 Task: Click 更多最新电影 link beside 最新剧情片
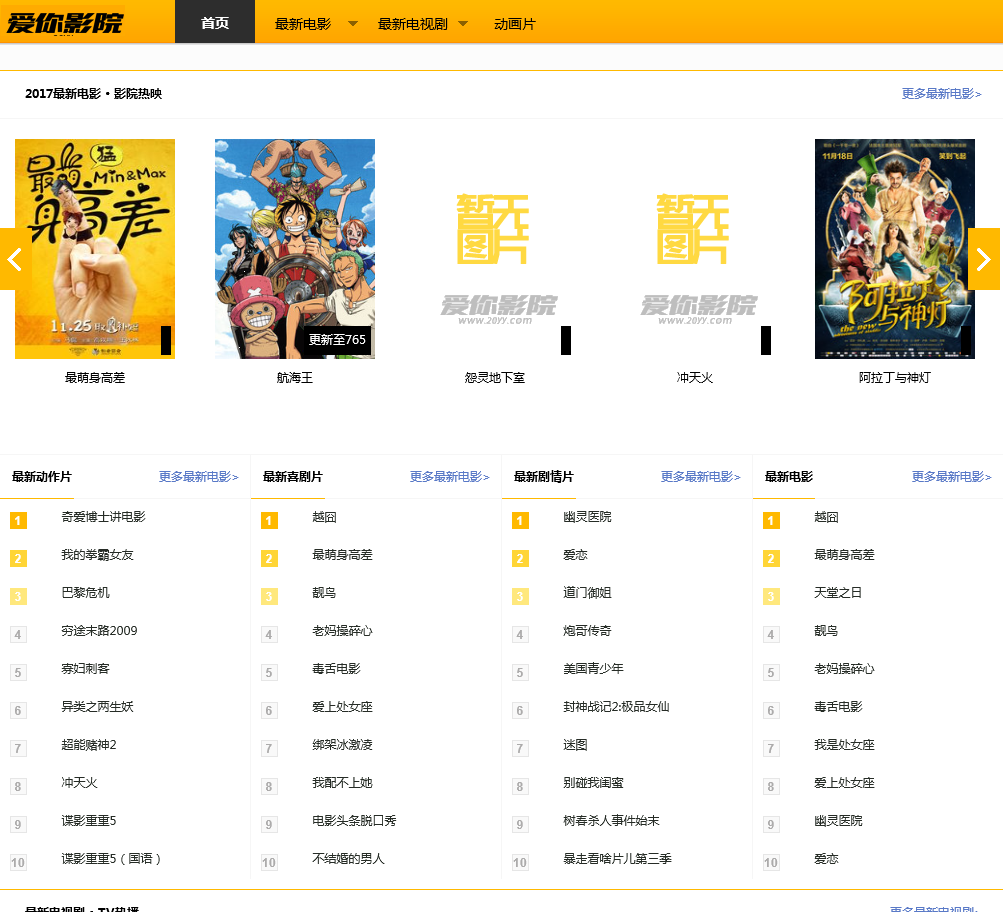(700, 476)
